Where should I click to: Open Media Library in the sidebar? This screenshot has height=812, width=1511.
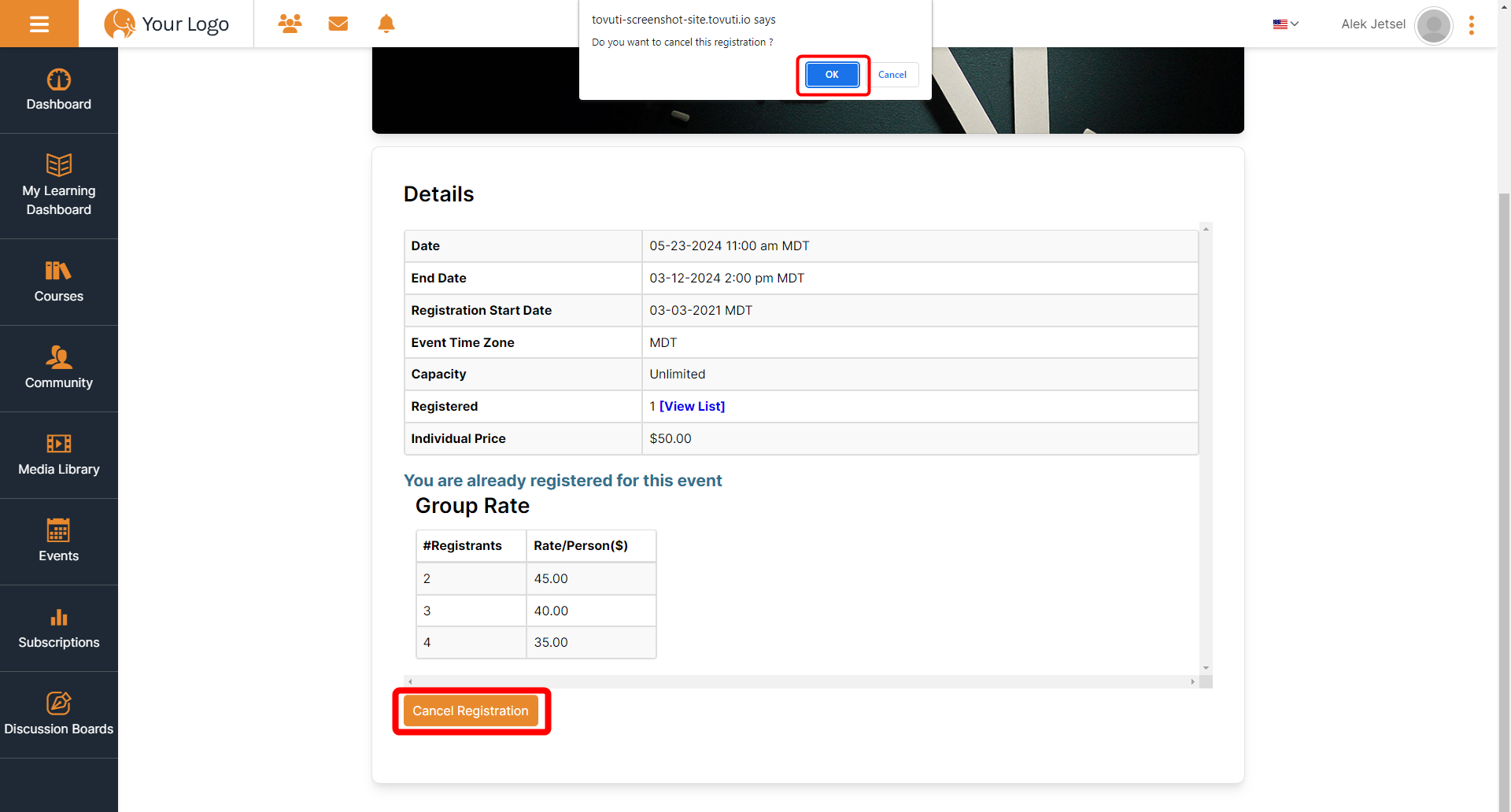point(59,456)
